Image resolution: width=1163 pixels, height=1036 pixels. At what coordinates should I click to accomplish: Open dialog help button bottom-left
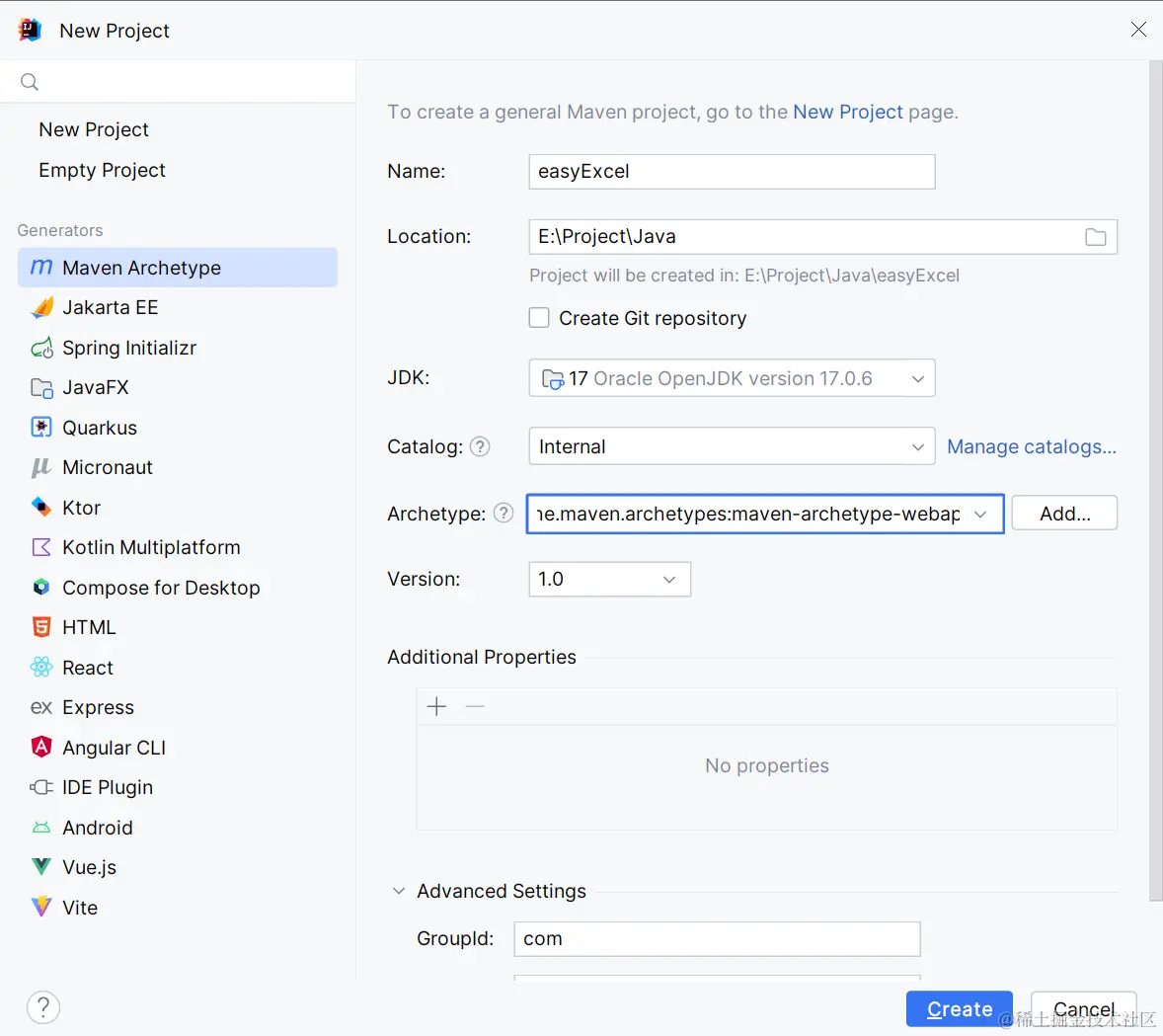[43, 1007]
